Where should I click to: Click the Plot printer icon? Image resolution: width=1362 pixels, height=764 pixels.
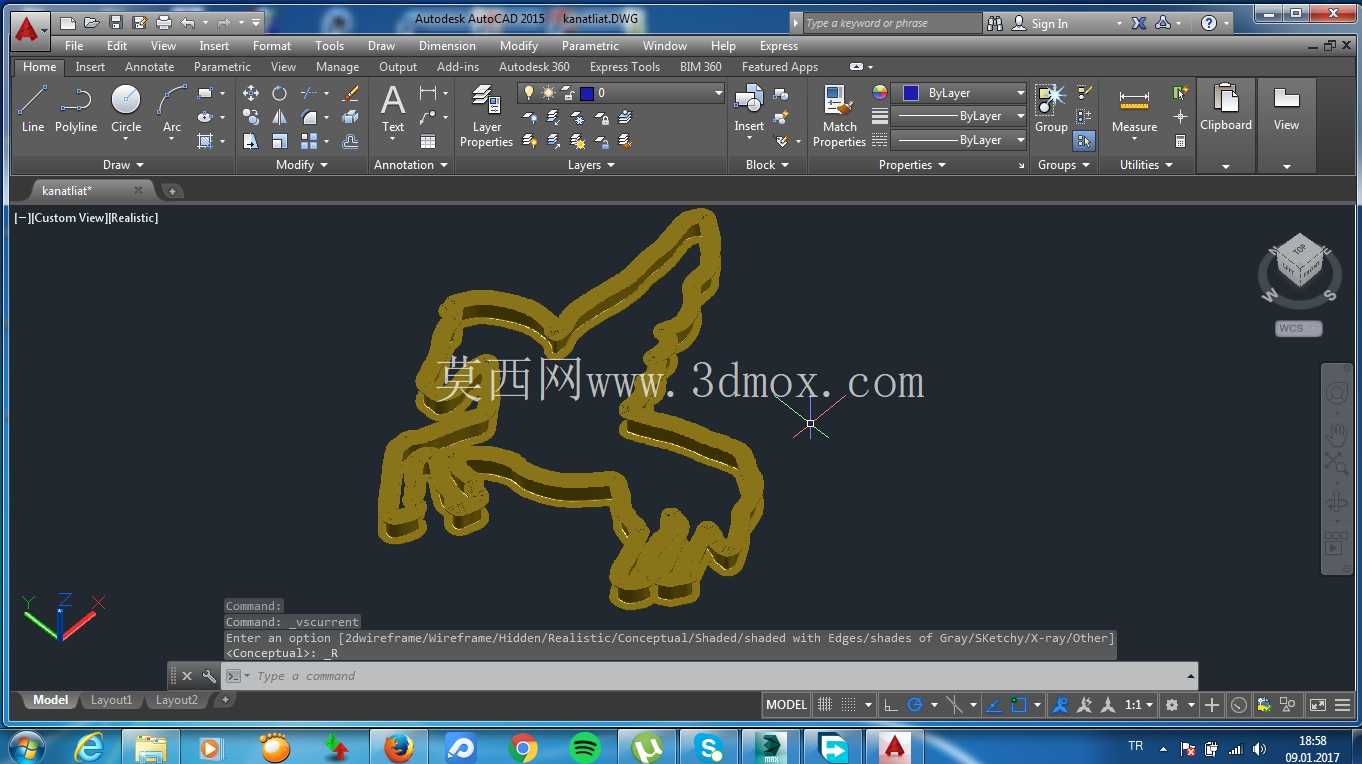pos(164,22)
